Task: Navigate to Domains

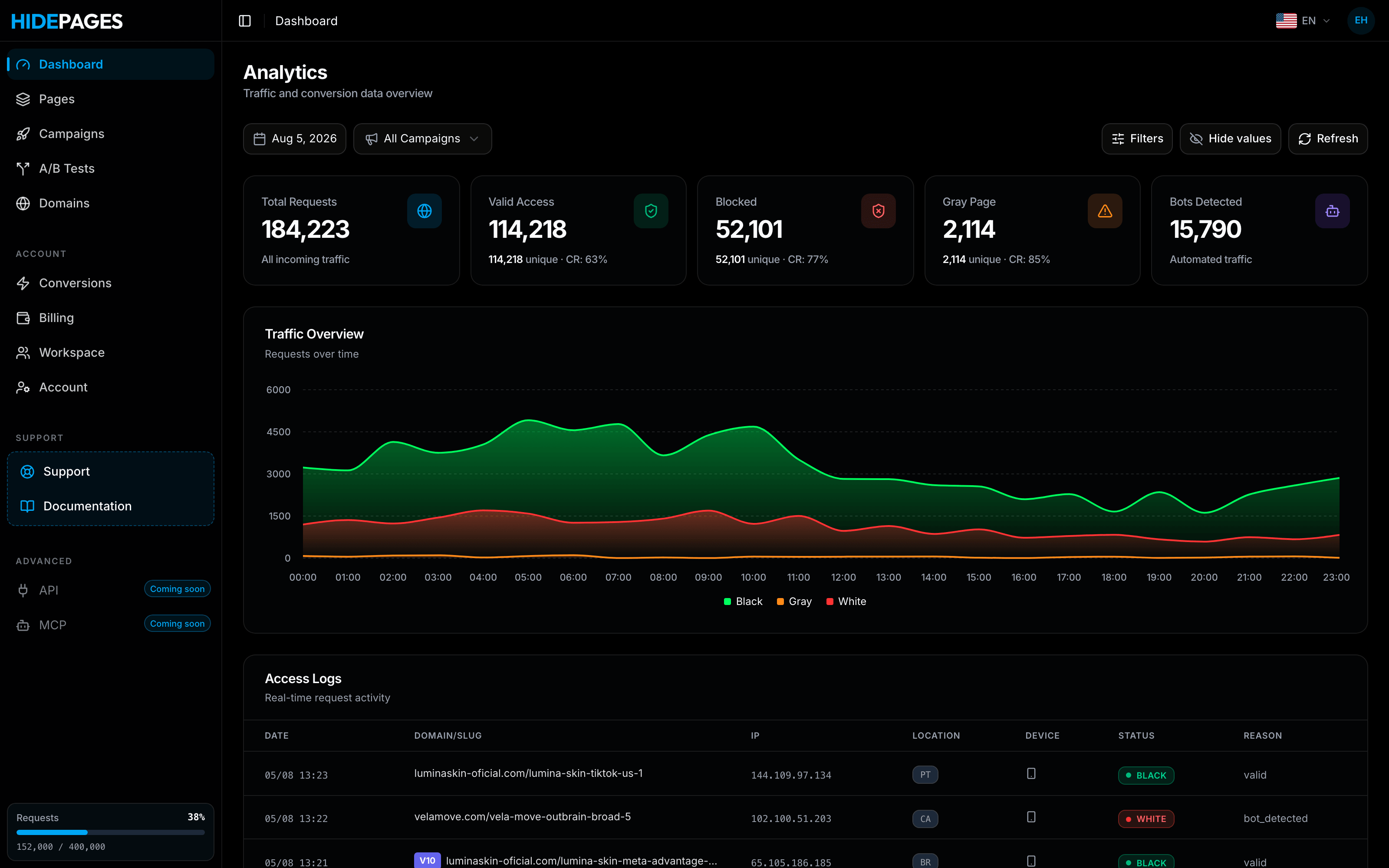Action: pyautogui.click(x=110, y=203)
